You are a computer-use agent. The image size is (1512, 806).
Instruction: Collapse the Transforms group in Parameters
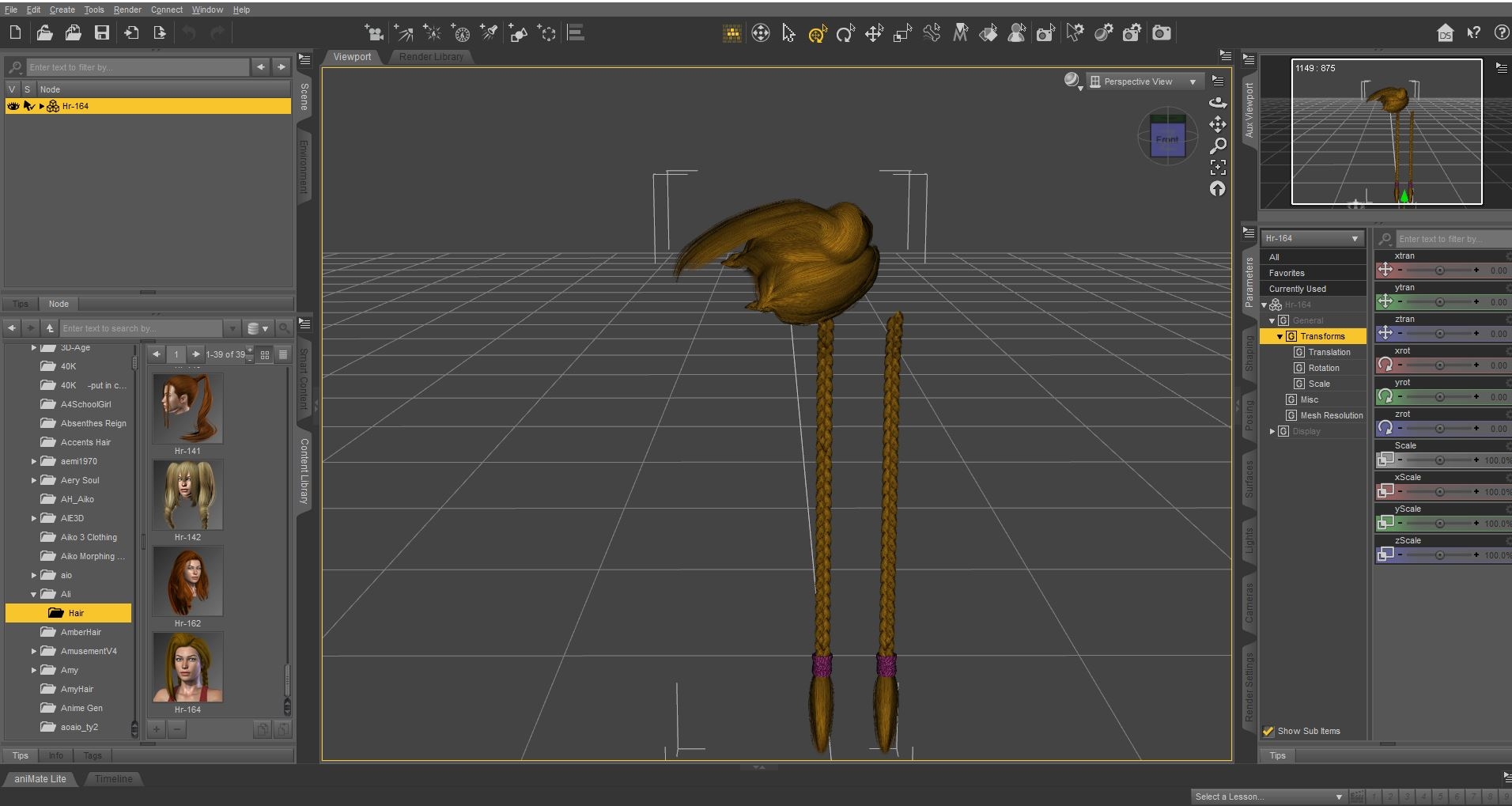[x=1280, y=336]
